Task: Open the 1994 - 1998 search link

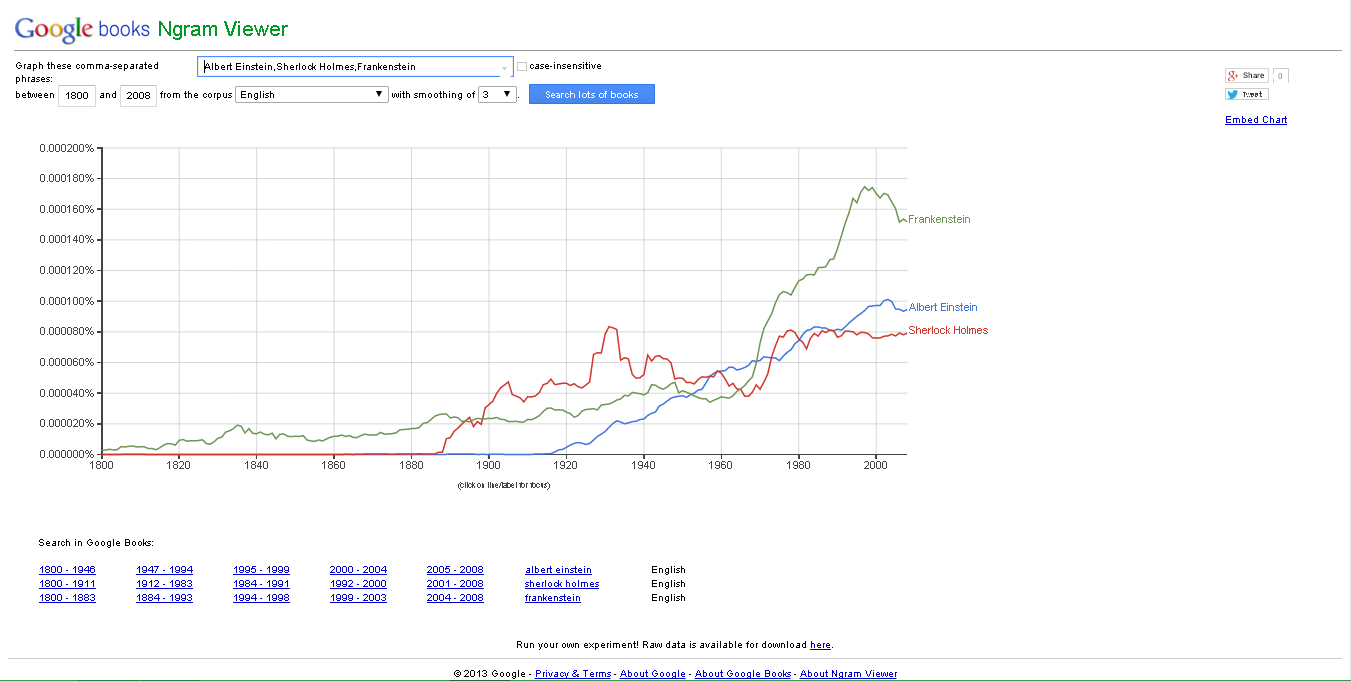Action: 261,598
